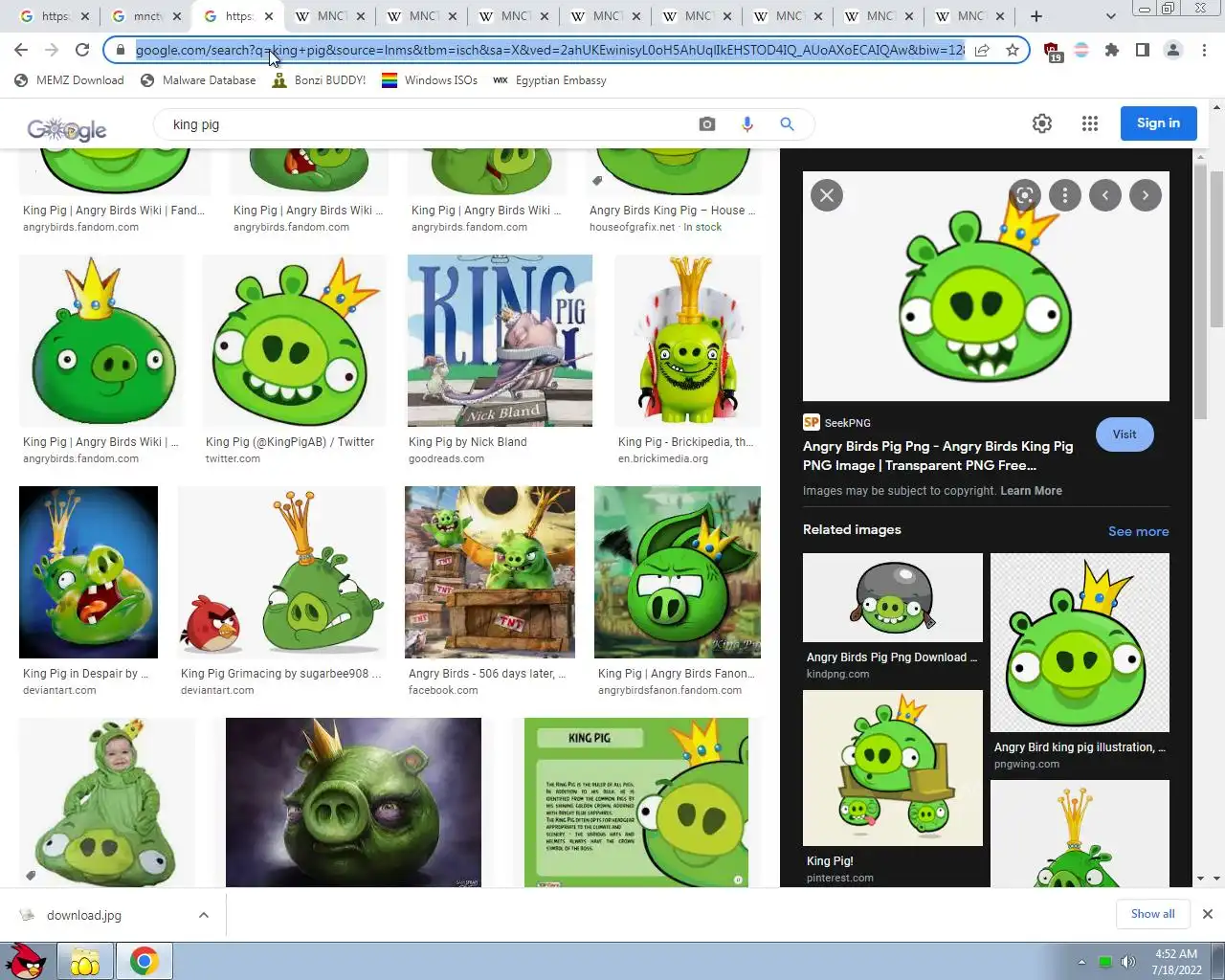Share this page from the address bar
The height and width of the screenshot is (980, 1225).
pyautogui.click(x=982, y=50)
